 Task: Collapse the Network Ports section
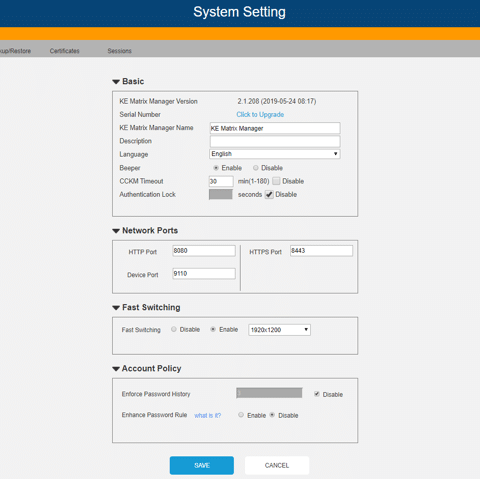pos(116,231)
